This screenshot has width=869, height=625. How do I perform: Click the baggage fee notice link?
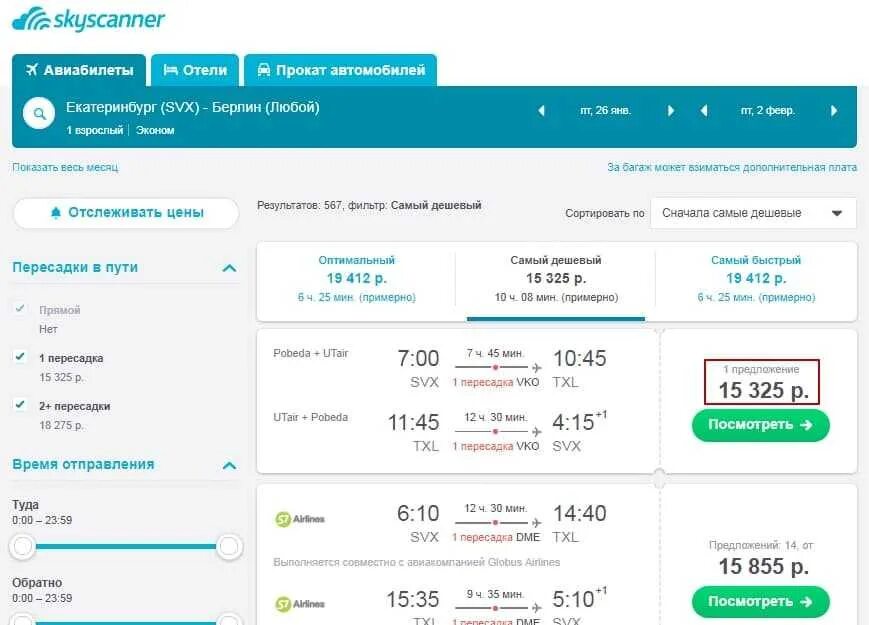[732, 167]
